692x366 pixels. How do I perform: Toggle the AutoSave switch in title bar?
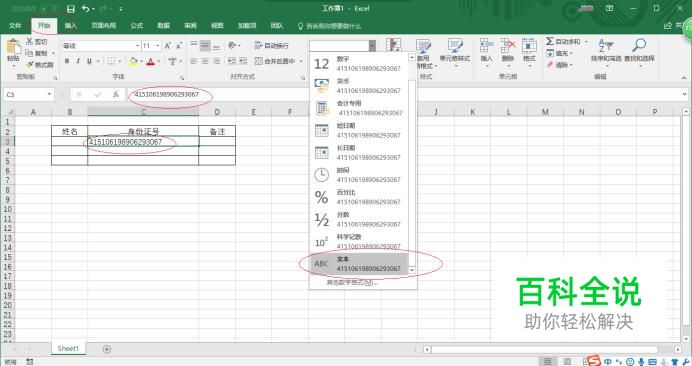(50, 9)
